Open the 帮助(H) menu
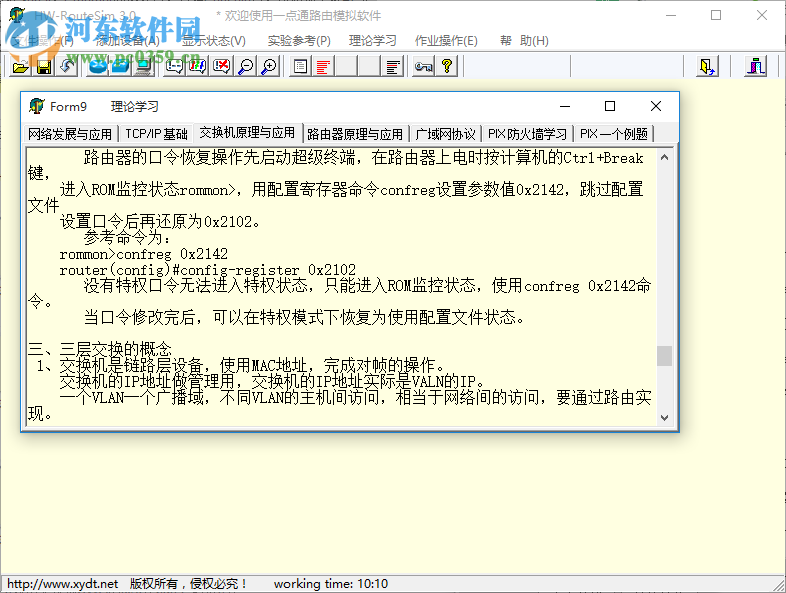 click(524, 41)
